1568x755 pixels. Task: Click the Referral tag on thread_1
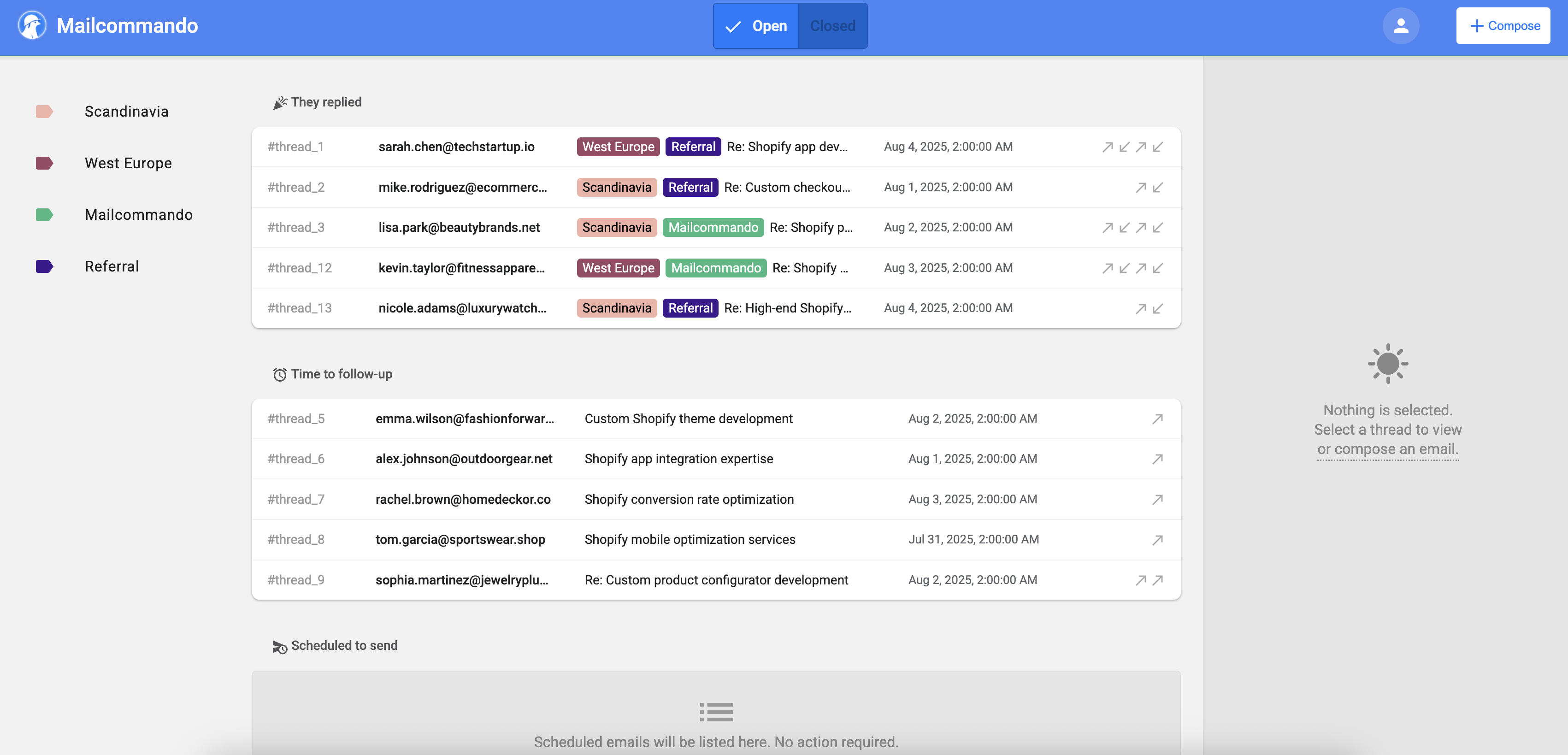click(693, 147)
